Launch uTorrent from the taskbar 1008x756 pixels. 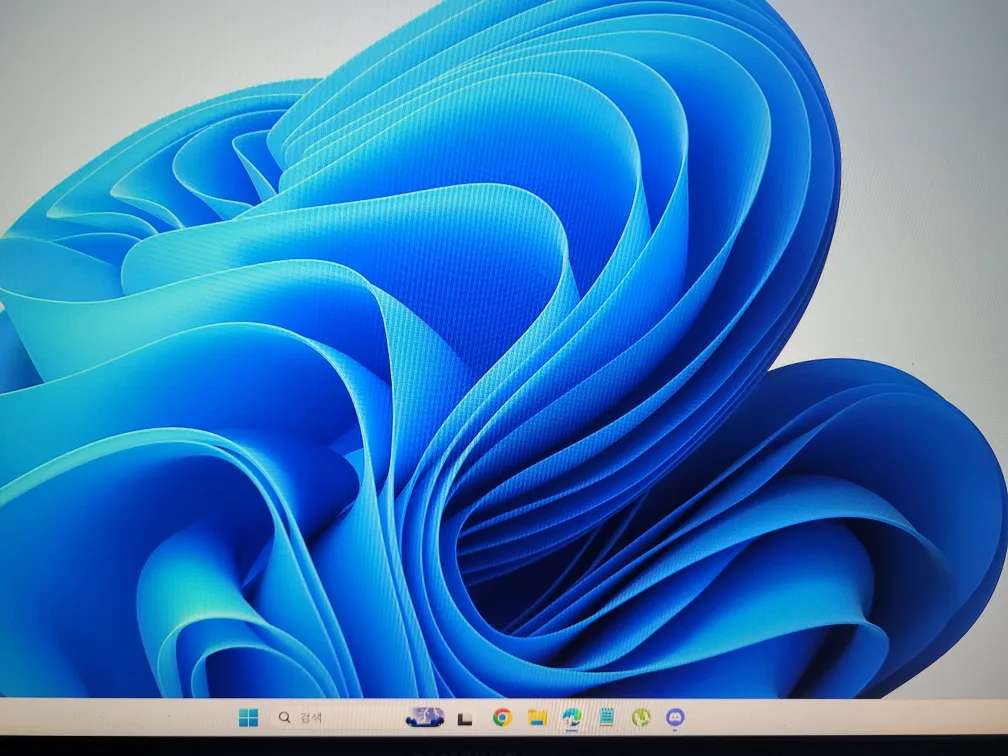click(x=641, y=717)
